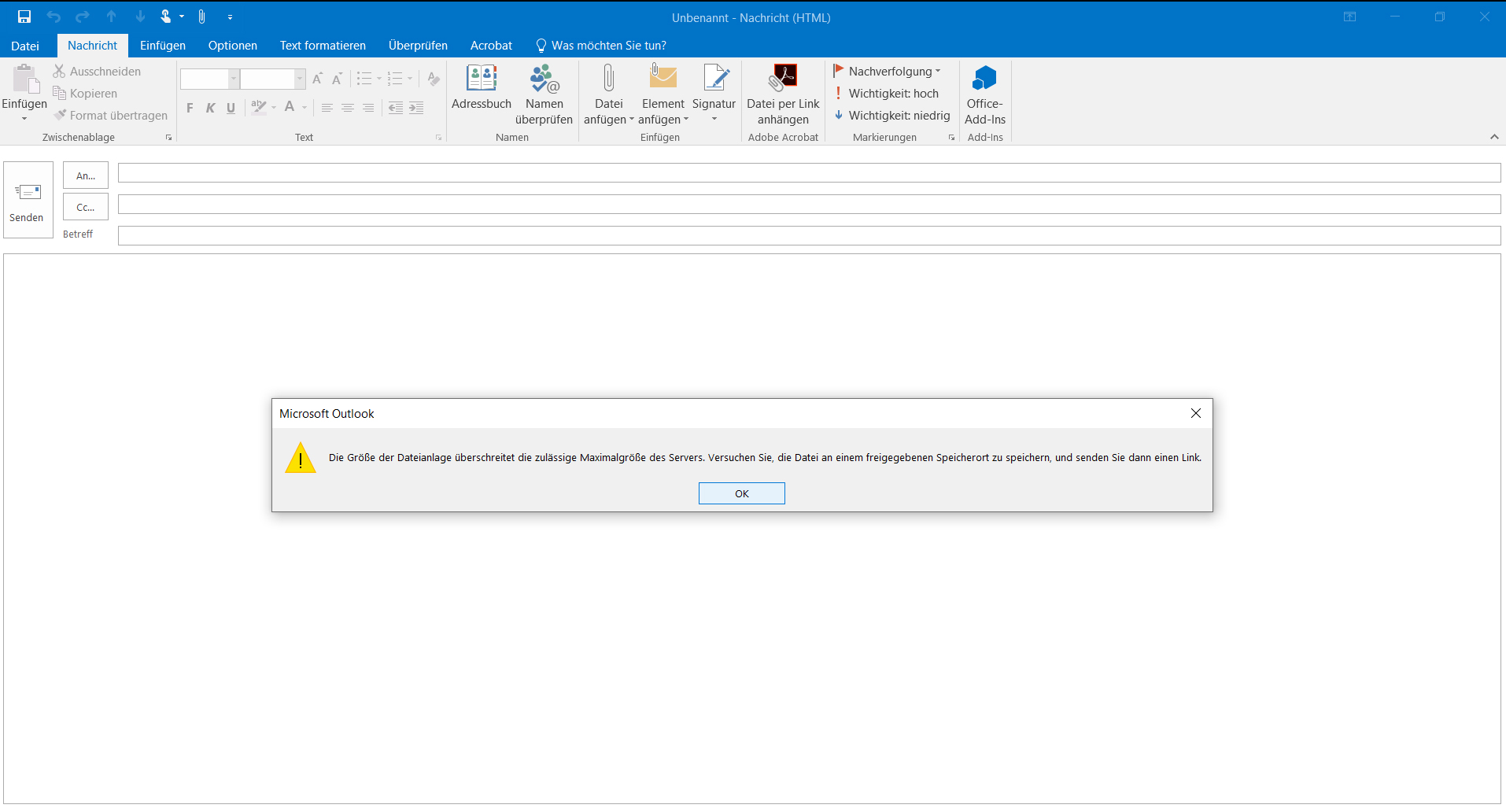
Task: Center align text
Action: [x=348, y=108]
